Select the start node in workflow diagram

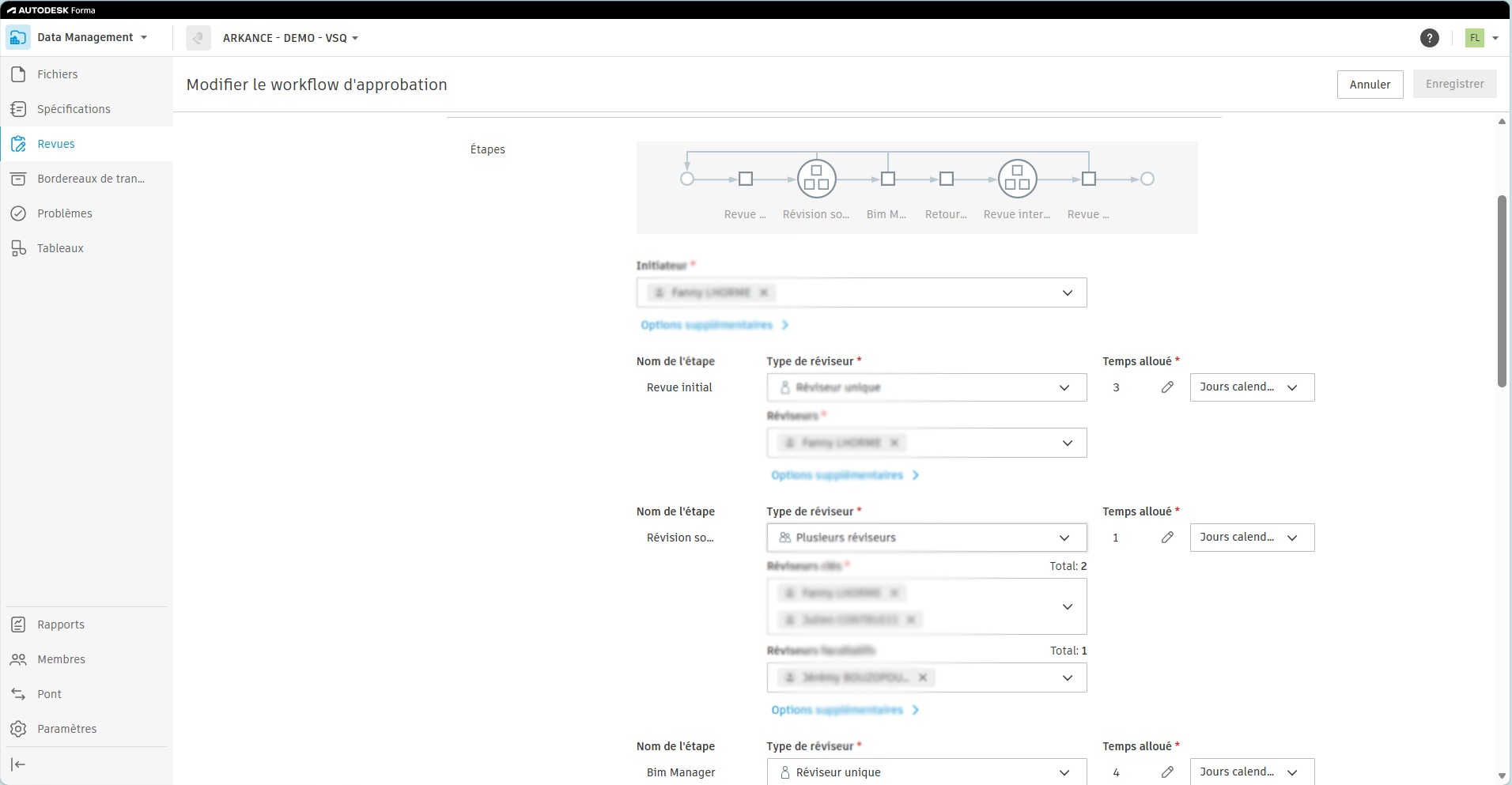[687, 179]
